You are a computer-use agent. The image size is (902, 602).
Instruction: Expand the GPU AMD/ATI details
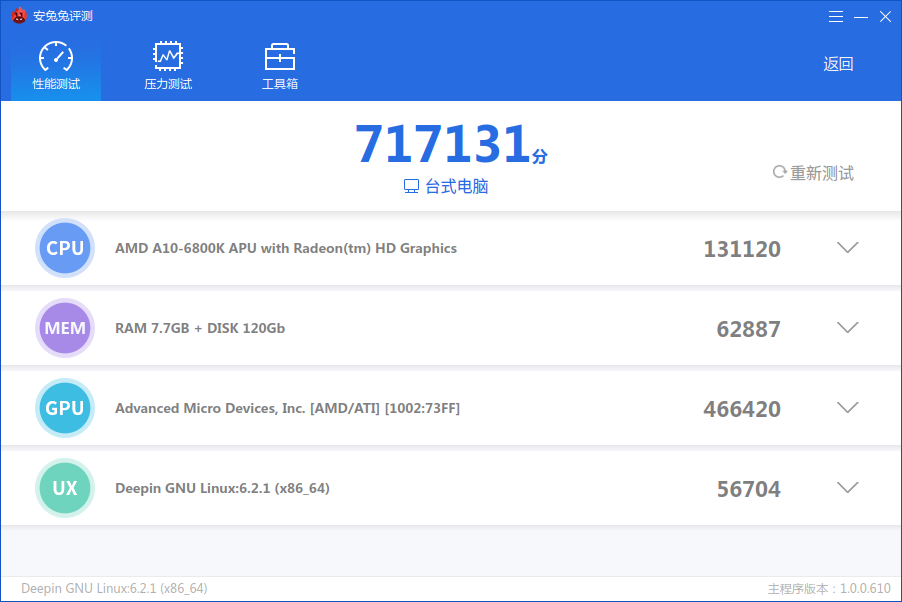click(x=847, y=407)
